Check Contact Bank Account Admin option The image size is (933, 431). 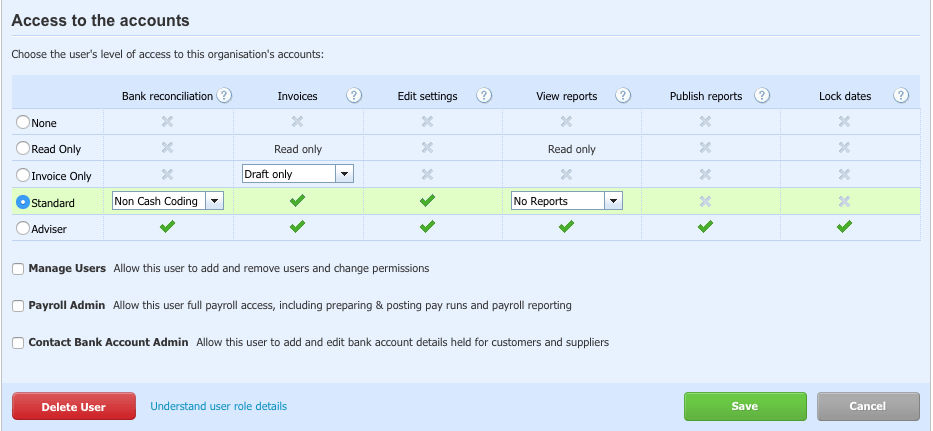[18, 343]
